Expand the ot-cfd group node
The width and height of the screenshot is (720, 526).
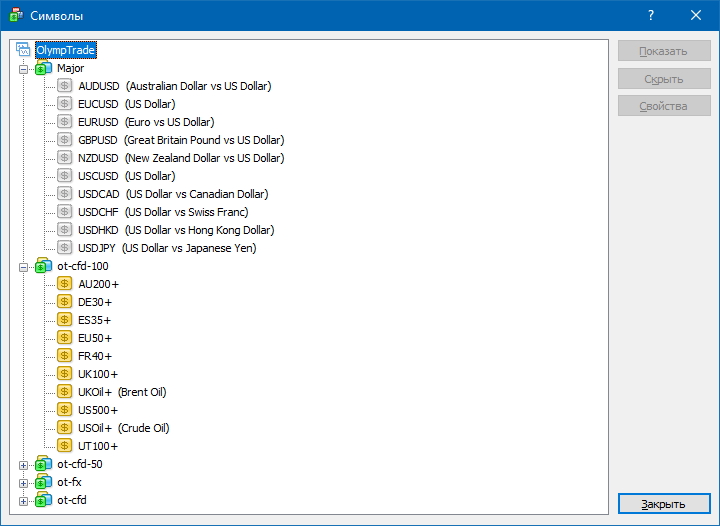tap(24, 500)
